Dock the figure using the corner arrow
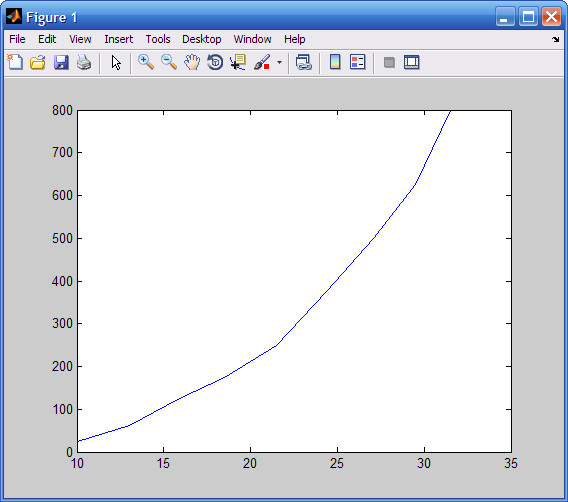Image resolution: width=568 pixels, height=502 pixels. click(x=556, y=39)
